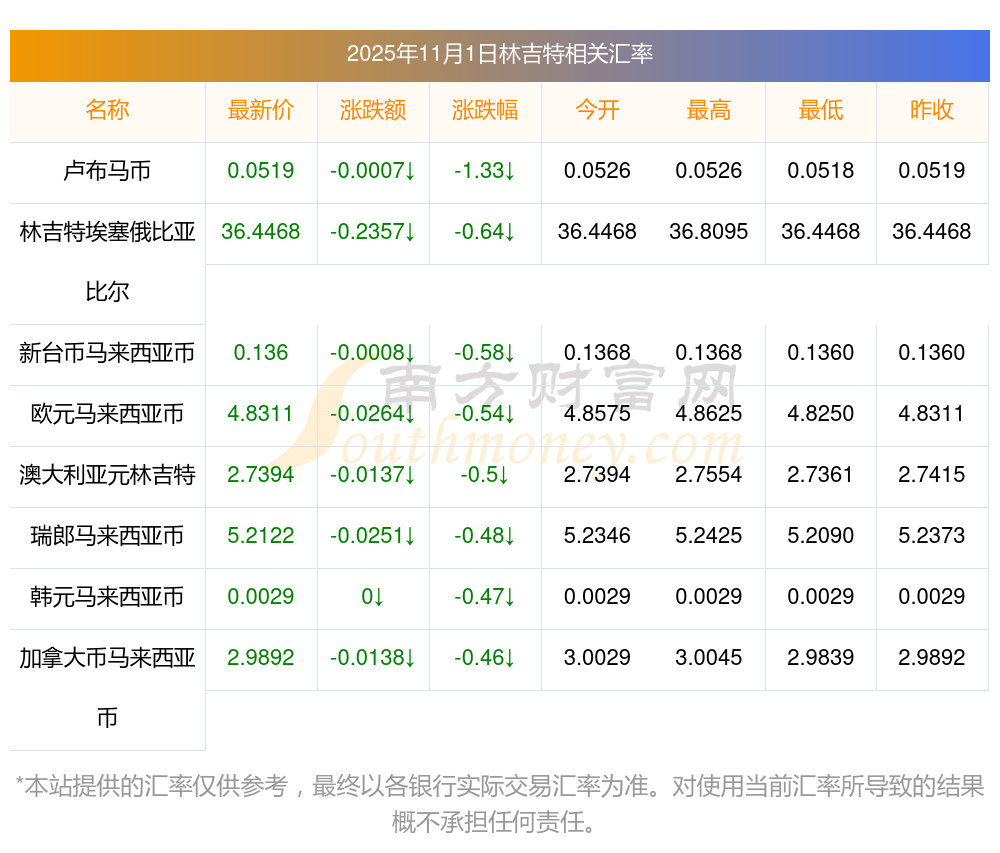This screenshot has height=853, width=1000.
Task: Click 瑞郎 previous close 5.2373
Action: (932, 536)
